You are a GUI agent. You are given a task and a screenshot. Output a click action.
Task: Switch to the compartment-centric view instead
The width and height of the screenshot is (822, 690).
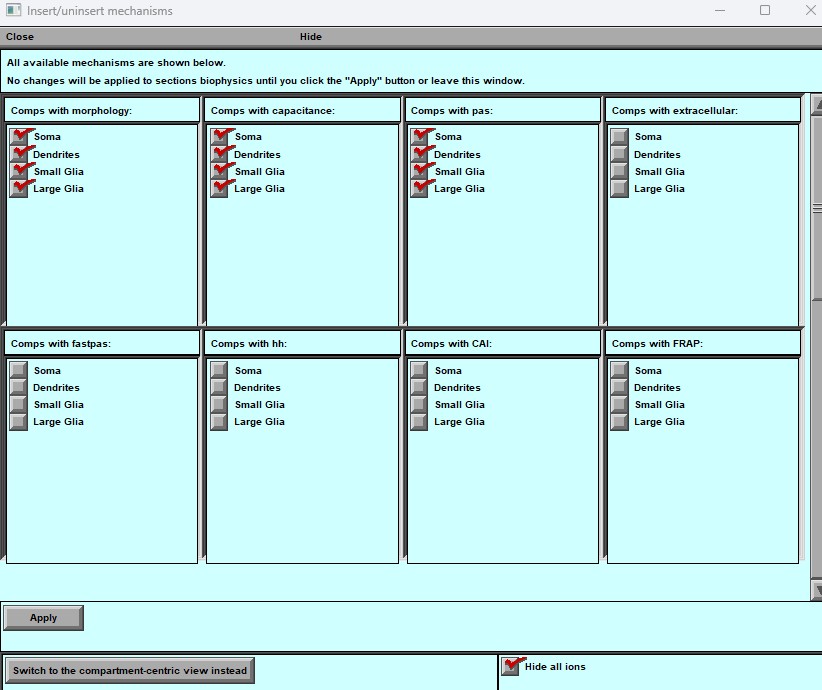pos(130,670)
